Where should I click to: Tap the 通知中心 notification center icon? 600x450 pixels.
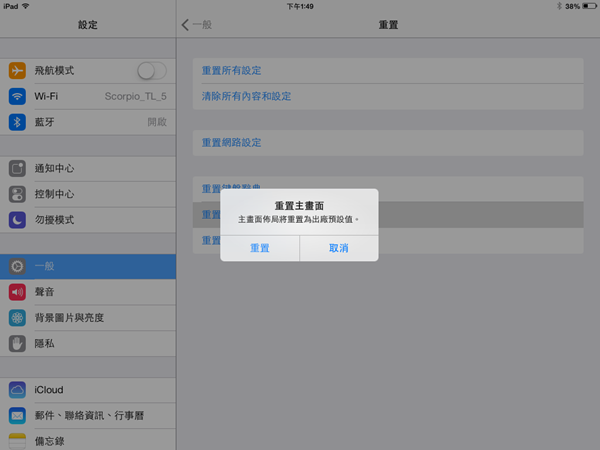pos(17,168)
